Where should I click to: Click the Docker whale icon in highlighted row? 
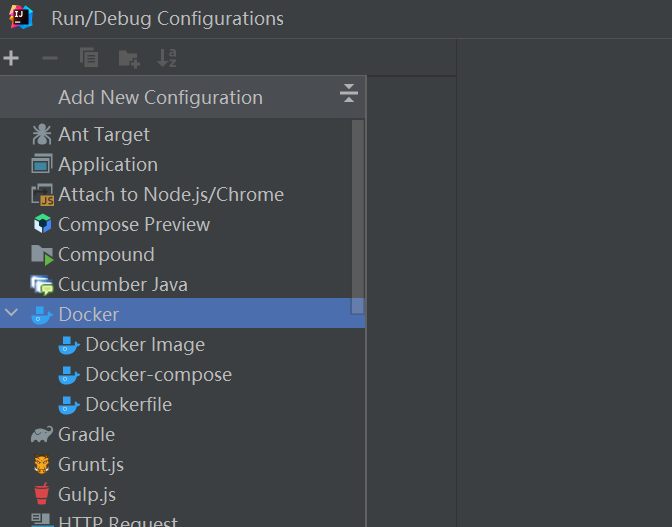42,315
